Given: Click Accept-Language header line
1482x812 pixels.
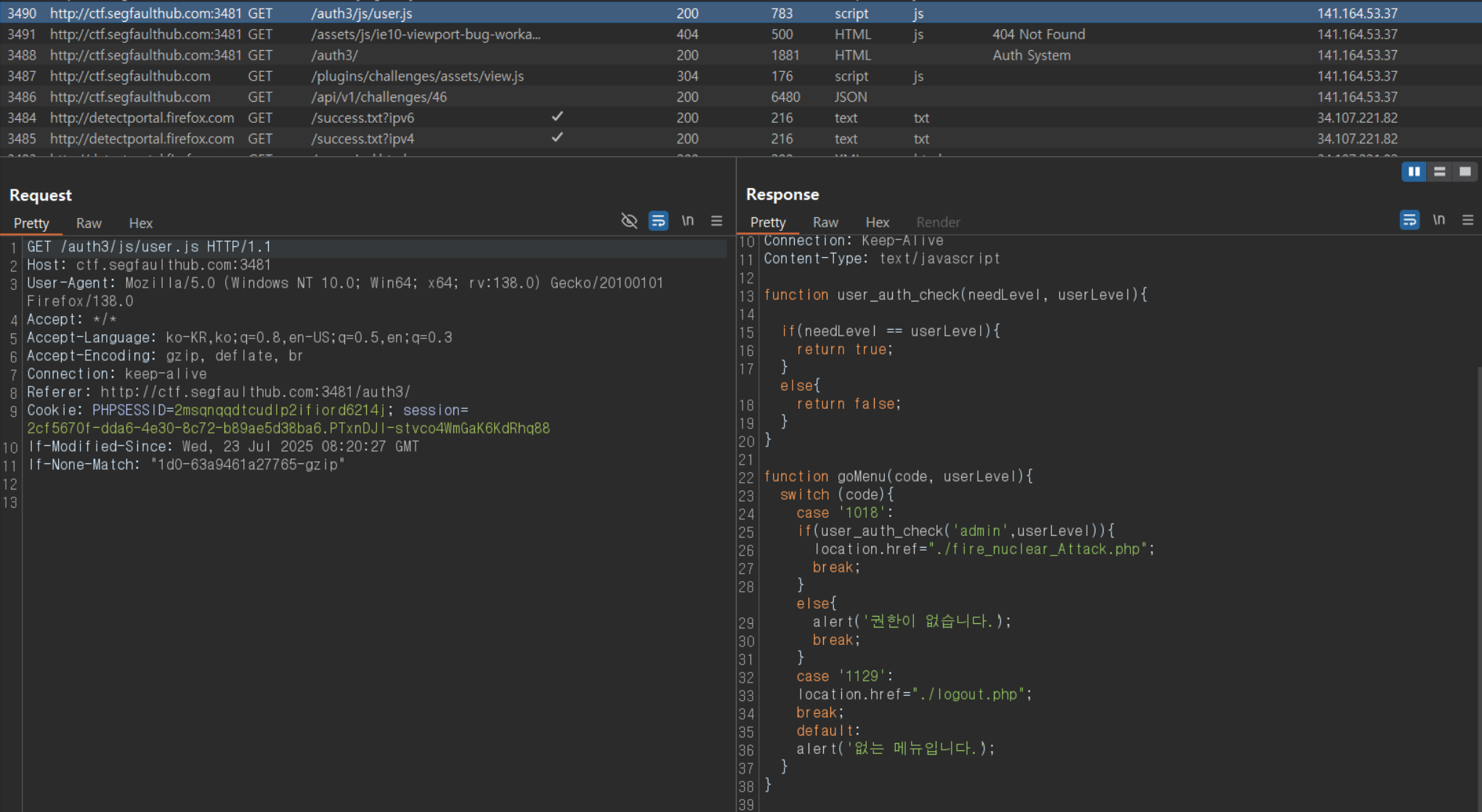Looking at the screenshot, I should tap(240, 338).
